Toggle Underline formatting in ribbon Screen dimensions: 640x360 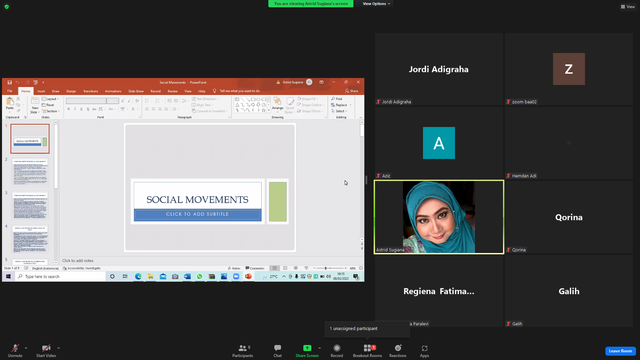coord(82,109)
